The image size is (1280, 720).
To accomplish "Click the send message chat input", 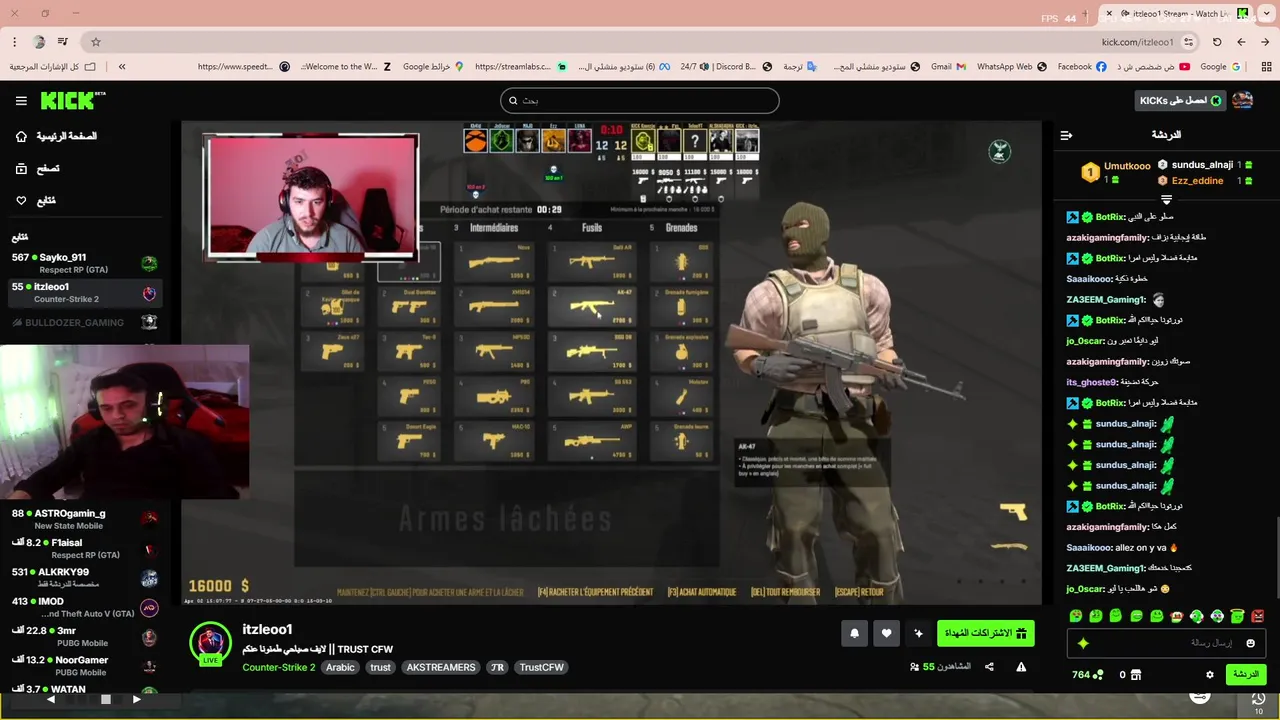I will point(1167,643).
